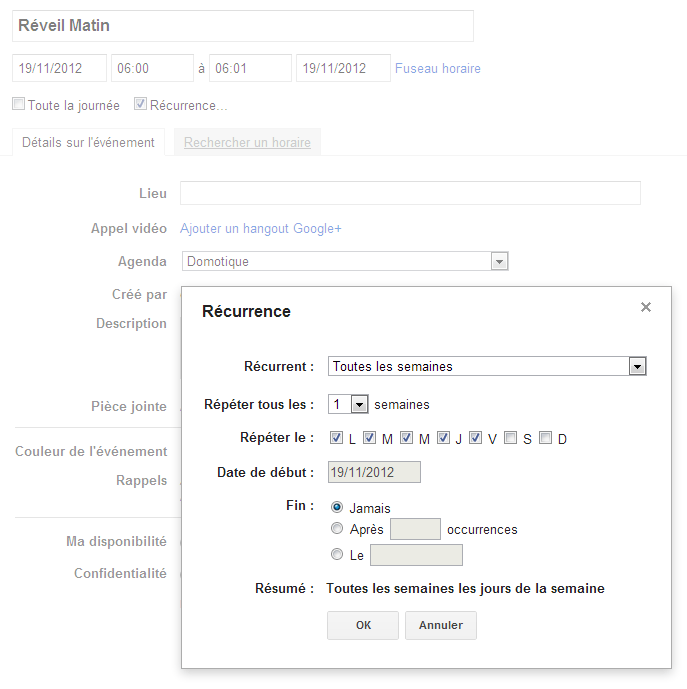Enable the S (samedi) checkbox

(510, 438)
